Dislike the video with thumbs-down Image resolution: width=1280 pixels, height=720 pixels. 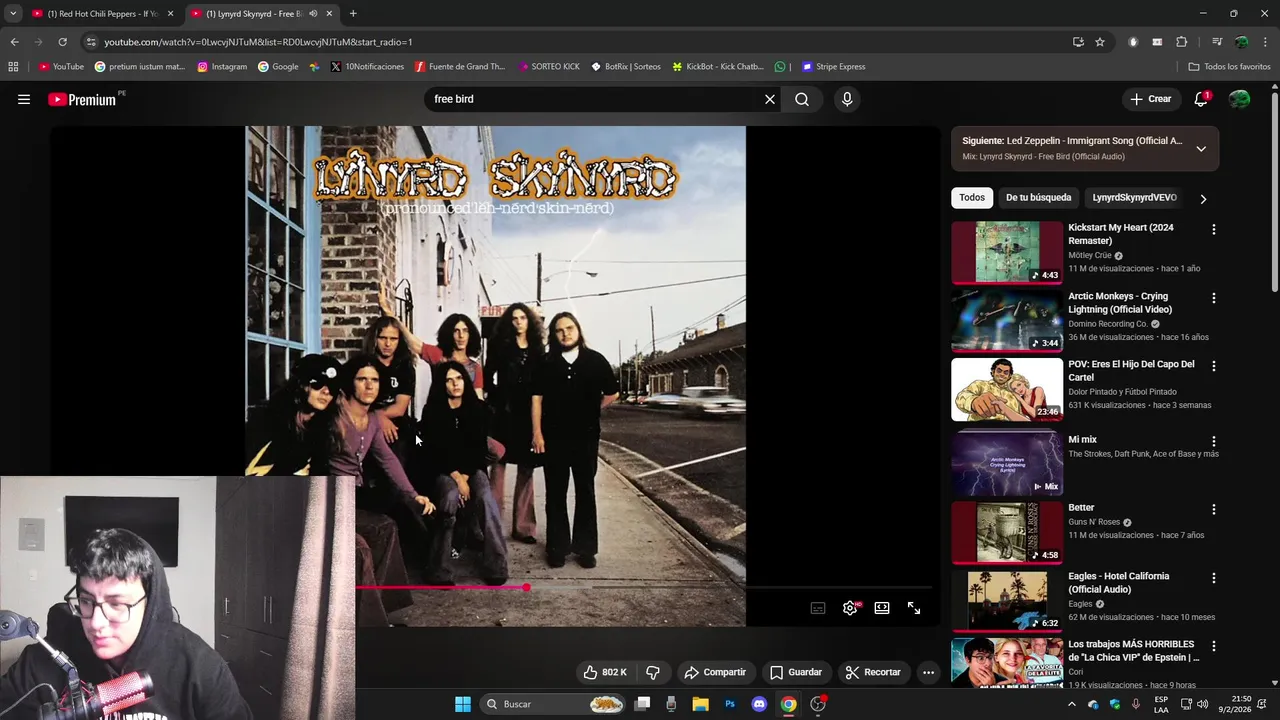pos(653,672)
